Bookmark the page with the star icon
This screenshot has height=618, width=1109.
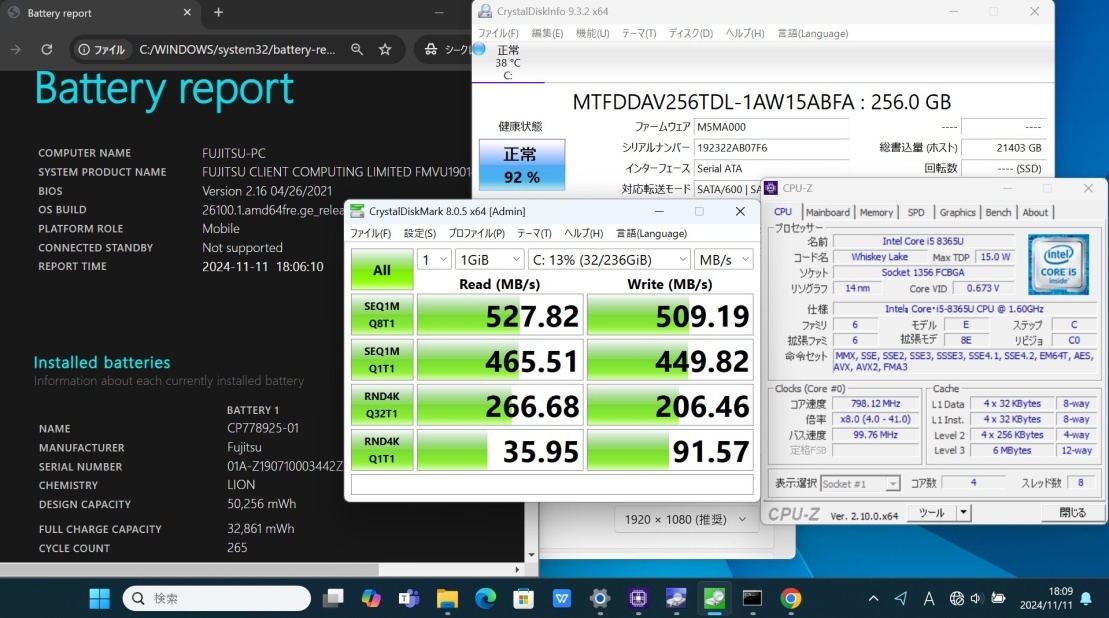[x=385, y=49]
